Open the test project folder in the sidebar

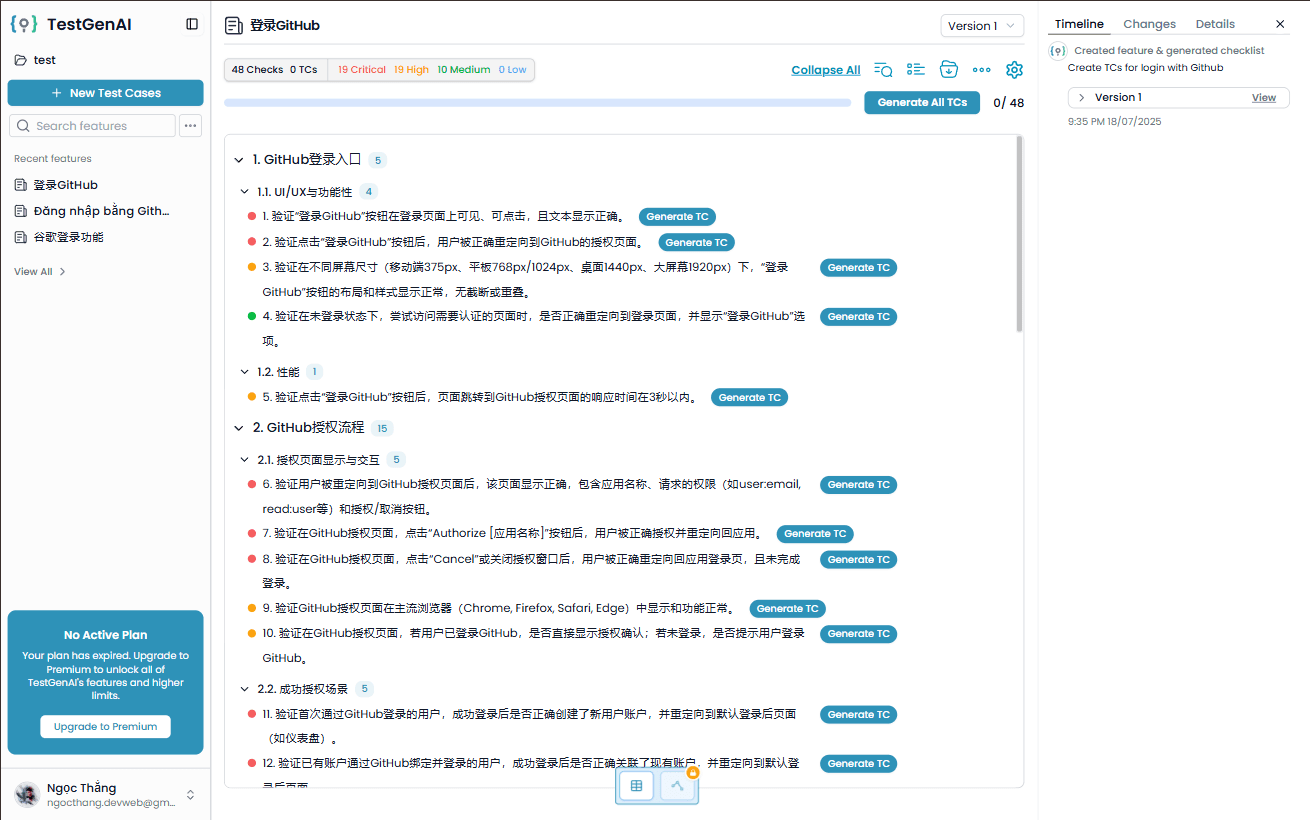(x=35, y=60)
